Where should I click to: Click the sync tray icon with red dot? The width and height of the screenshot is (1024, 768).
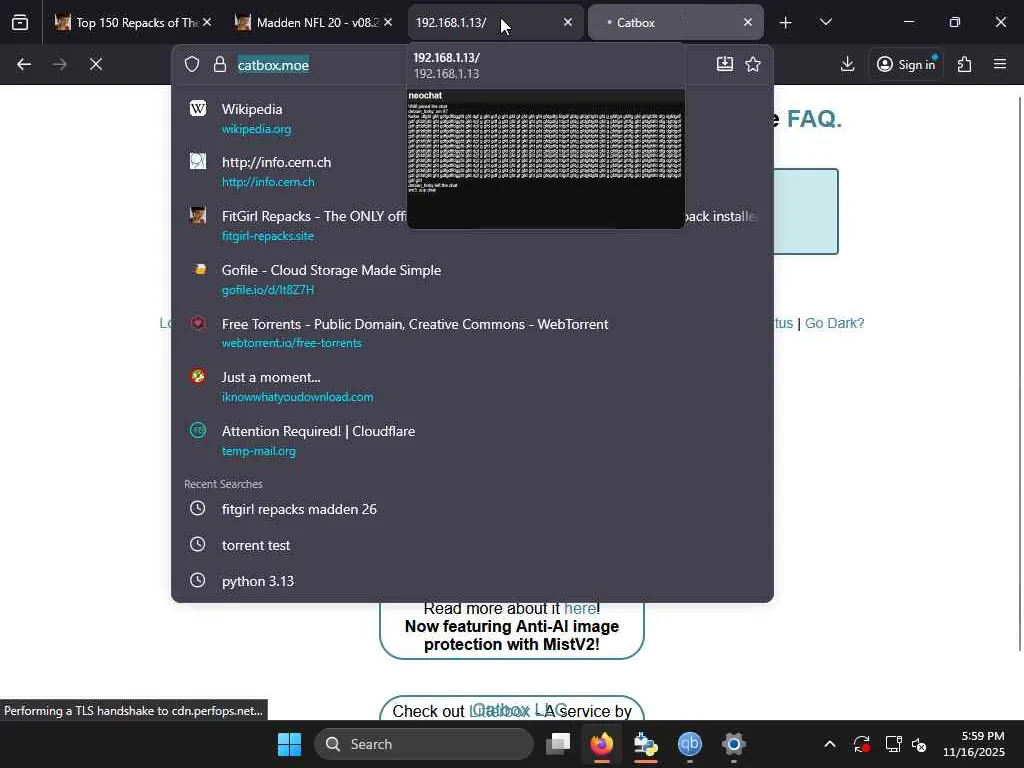click(861, 744)
